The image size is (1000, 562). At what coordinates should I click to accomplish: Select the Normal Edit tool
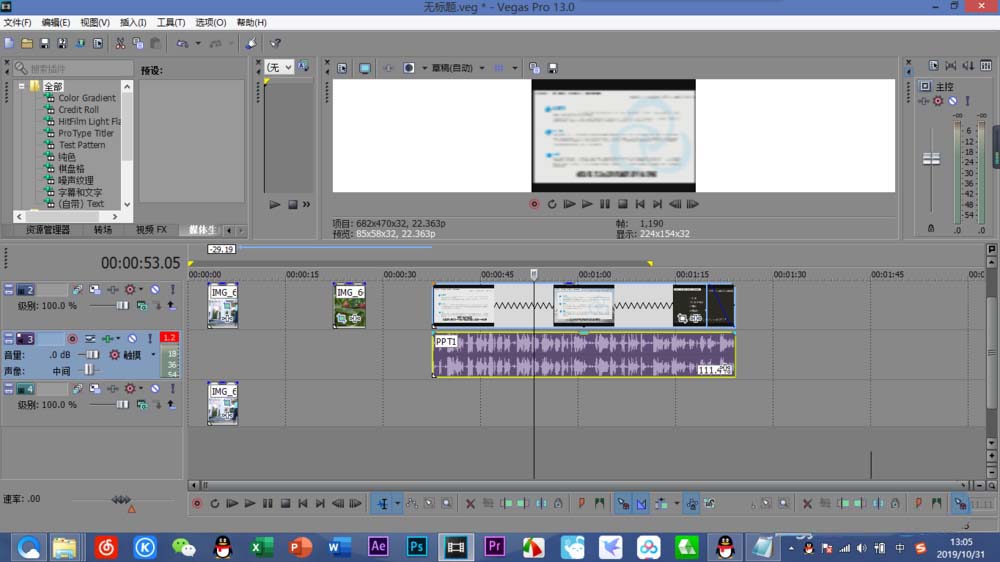381,504
